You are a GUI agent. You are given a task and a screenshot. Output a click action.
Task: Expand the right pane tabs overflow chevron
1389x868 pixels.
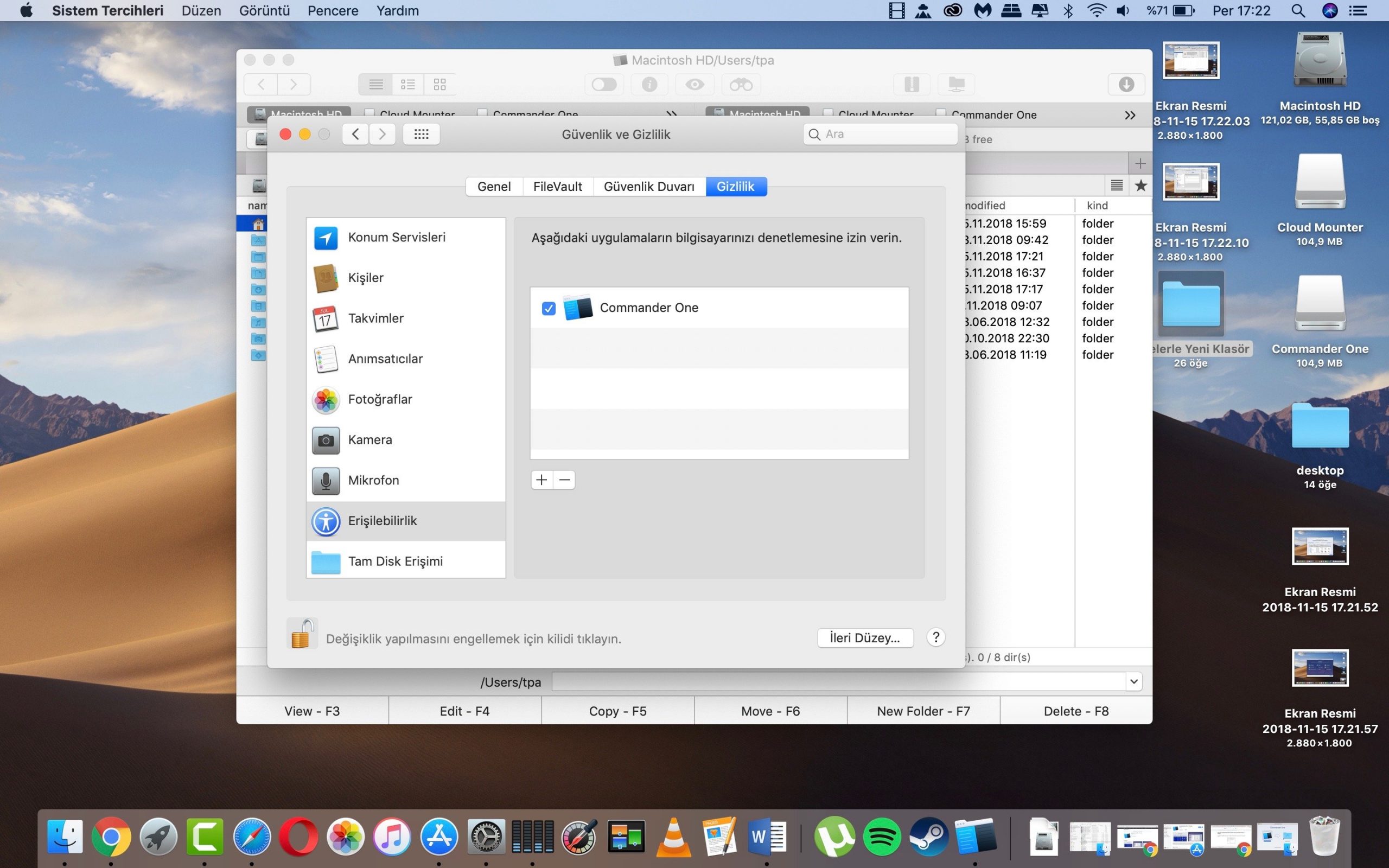[1130, 115]
